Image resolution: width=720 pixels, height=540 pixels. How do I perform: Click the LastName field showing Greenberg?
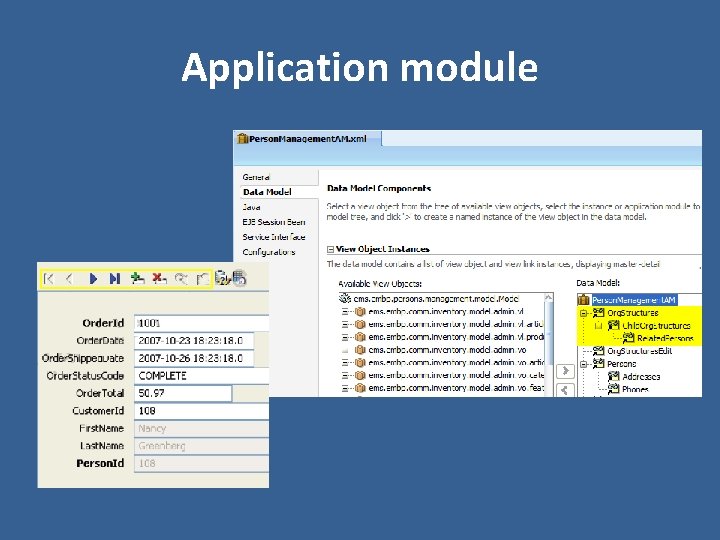coord(202,446)
